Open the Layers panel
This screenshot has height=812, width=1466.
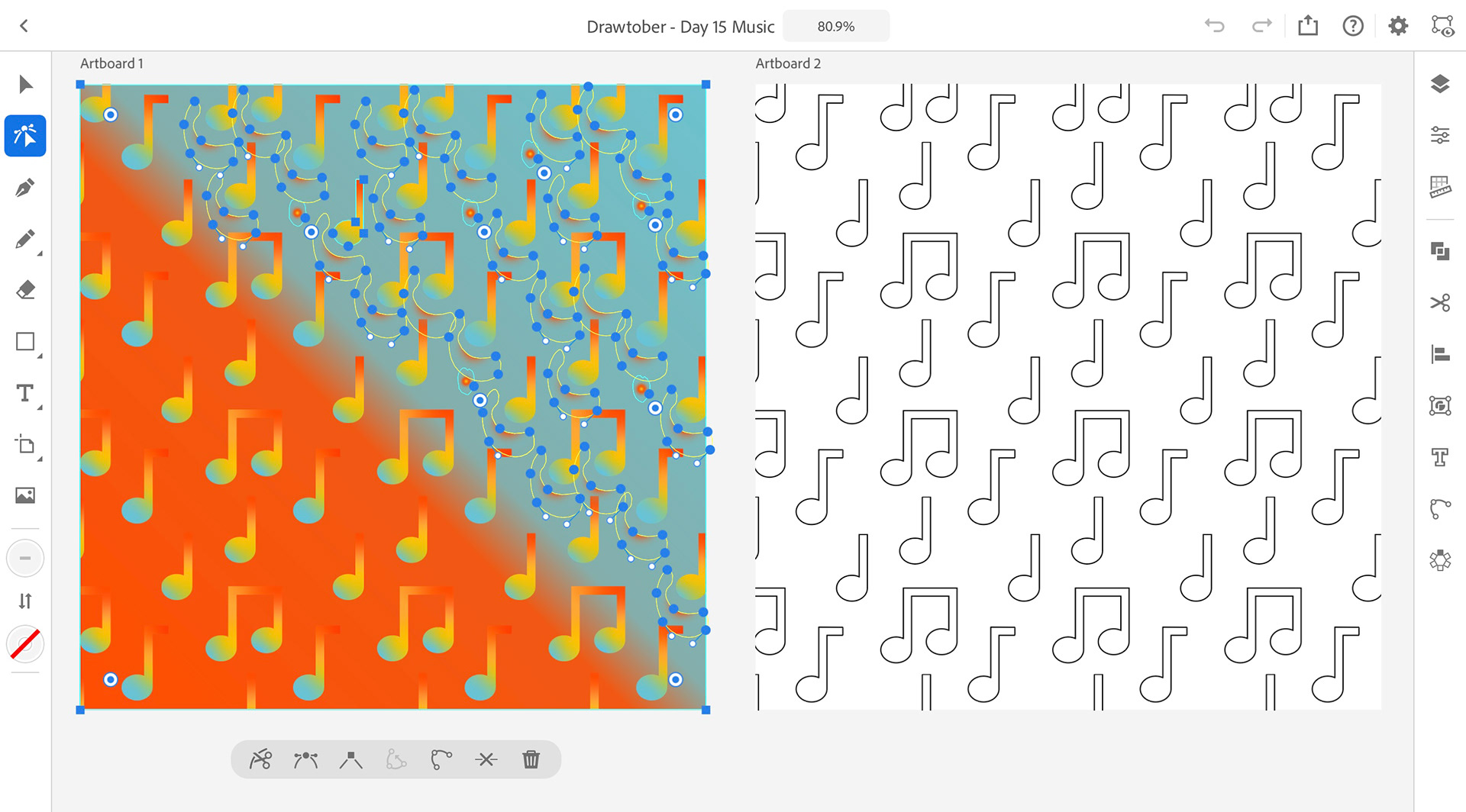(x=1440, y=84)
